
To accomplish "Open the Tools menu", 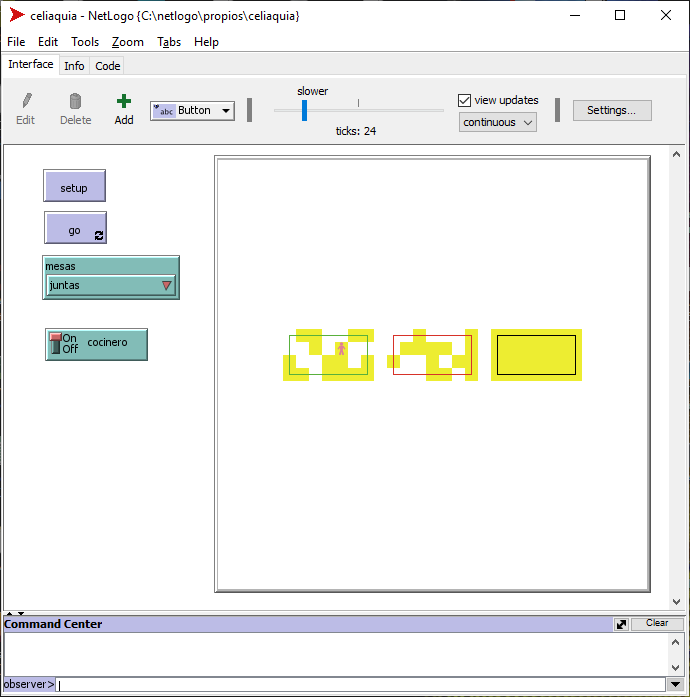I will [85, 42].
